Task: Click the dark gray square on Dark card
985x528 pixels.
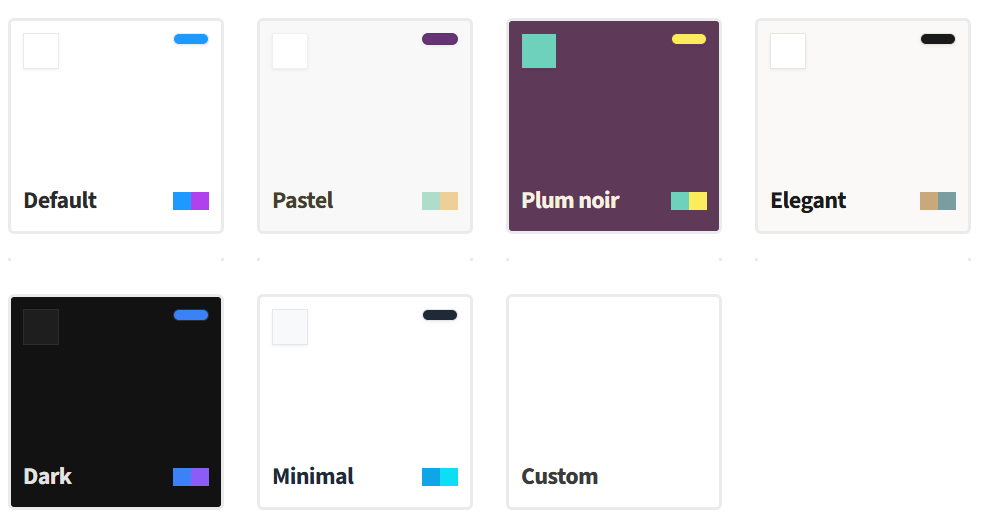Action: click(41, 327)
